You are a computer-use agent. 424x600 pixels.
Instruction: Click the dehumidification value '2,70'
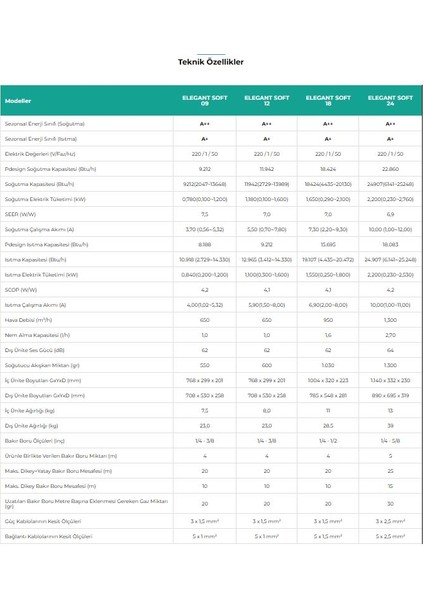(x=390, y=335)
